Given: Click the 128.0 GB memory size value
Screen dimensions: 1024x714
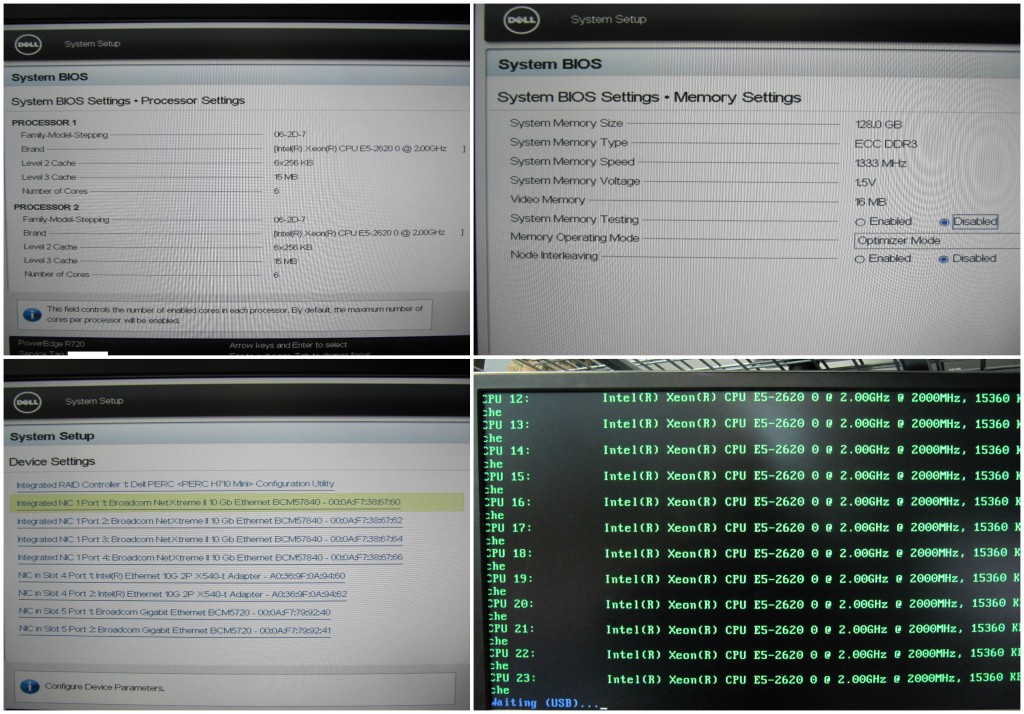Looking at the screenshot, I should tap(878, 124).
